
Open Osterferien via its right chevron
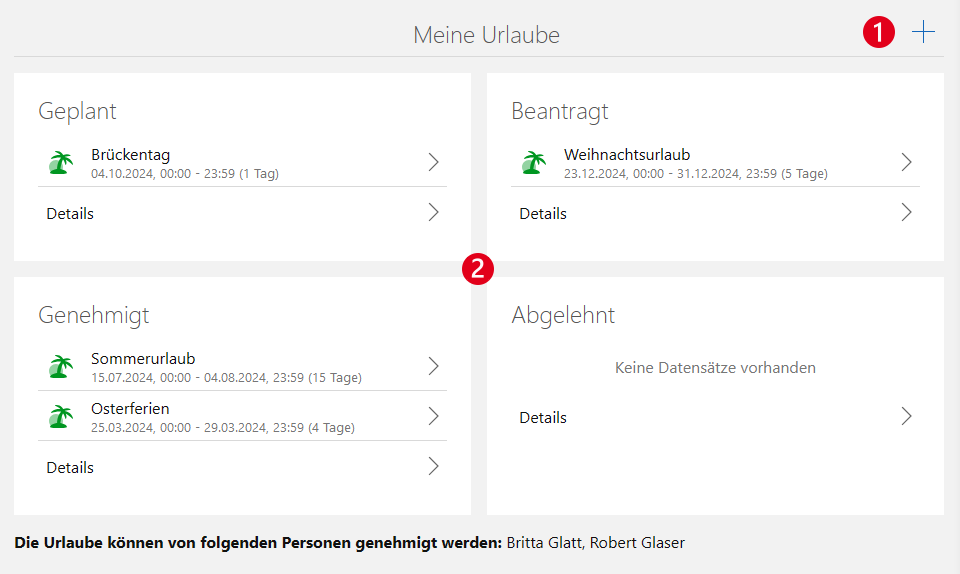[x=433, y=416]
